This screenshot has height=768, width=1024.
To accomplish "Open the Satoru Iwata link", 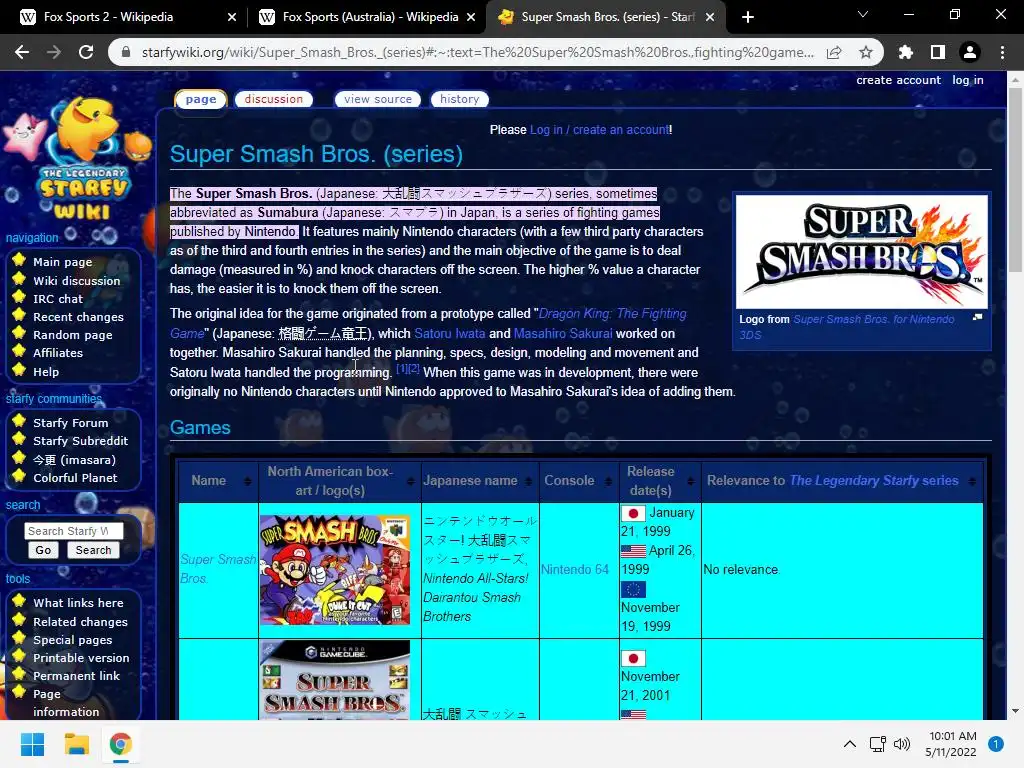I will pos(449,334).
